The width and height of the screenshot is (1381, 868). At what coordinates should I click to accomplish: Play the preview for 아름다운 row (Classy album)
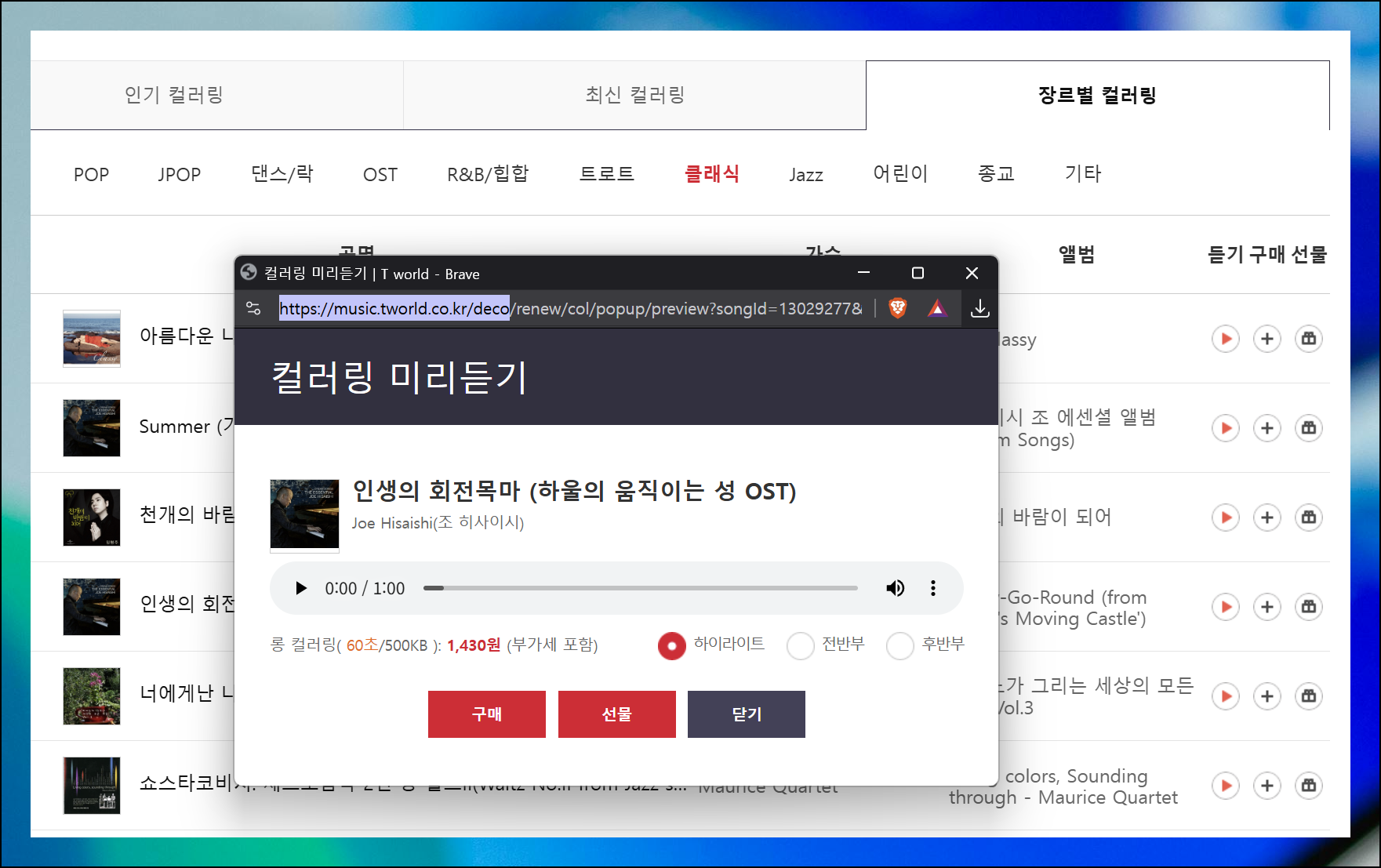click(1226, 339)
